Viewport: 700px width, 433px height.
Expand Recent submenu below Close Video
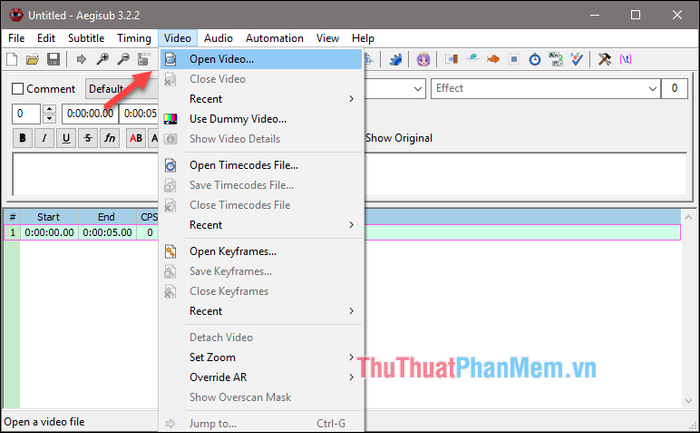click(261, 99)
